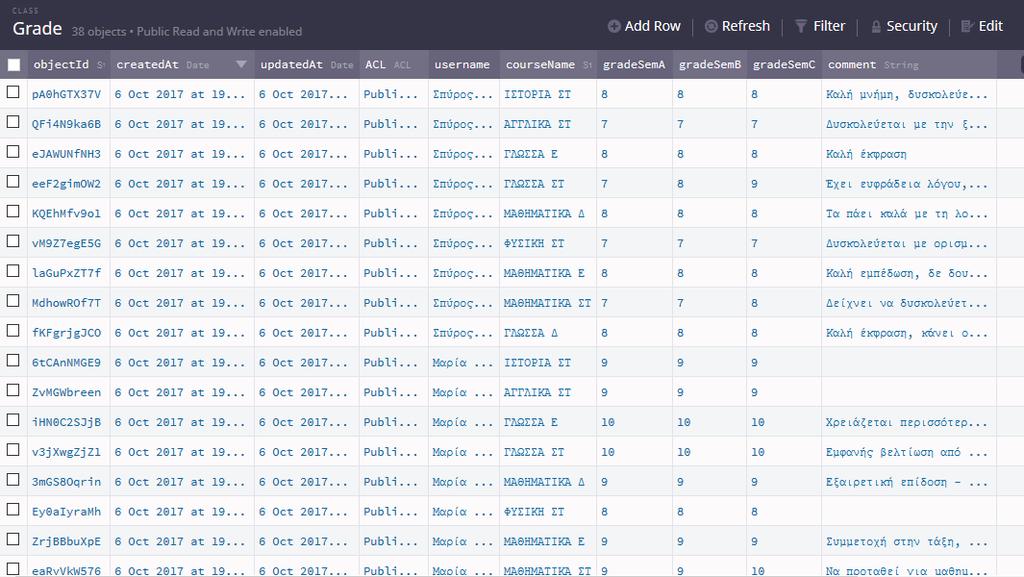Click the gradeSemC column header

[784, 65]
